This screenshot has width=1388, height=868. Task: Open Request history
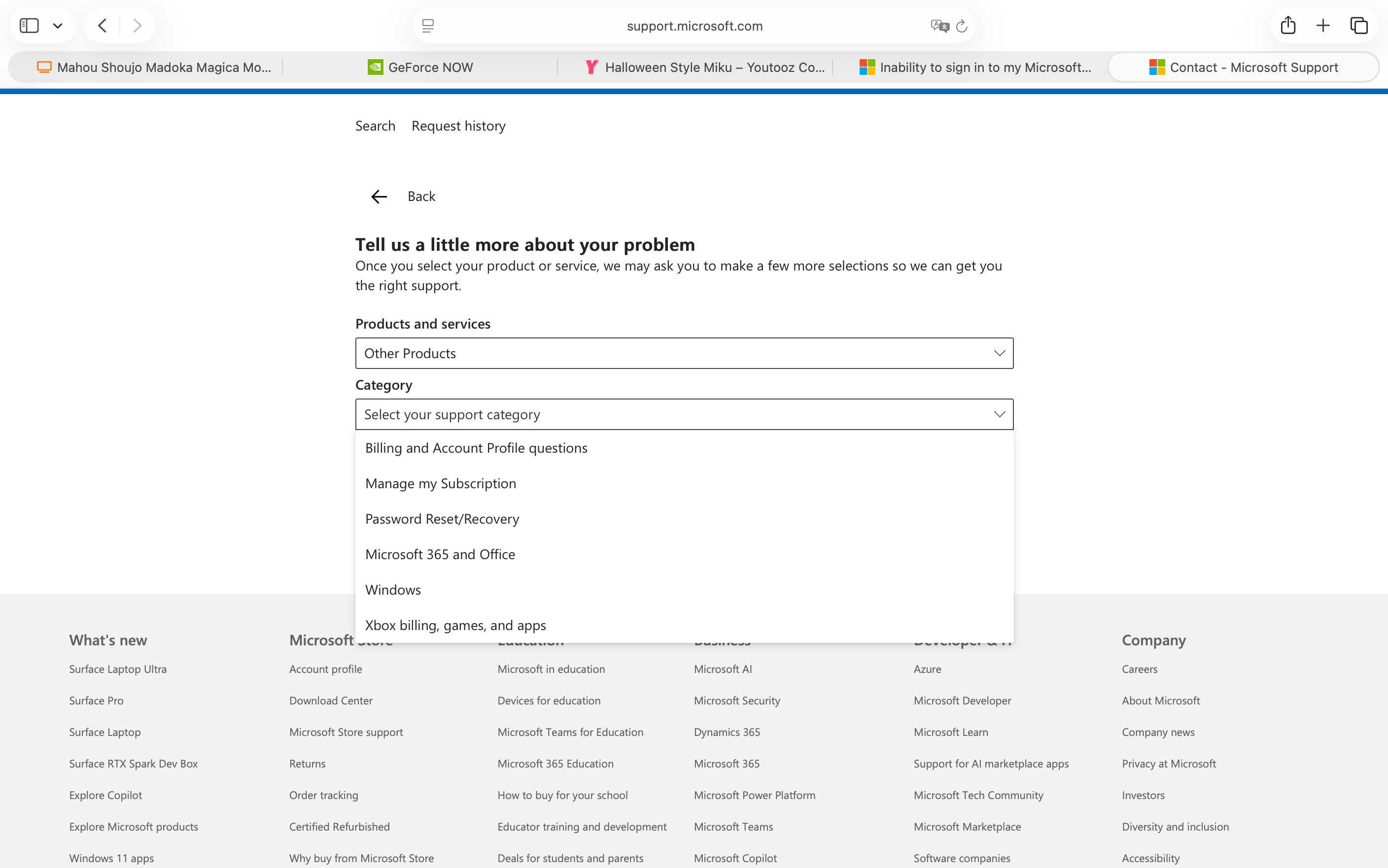458,126
